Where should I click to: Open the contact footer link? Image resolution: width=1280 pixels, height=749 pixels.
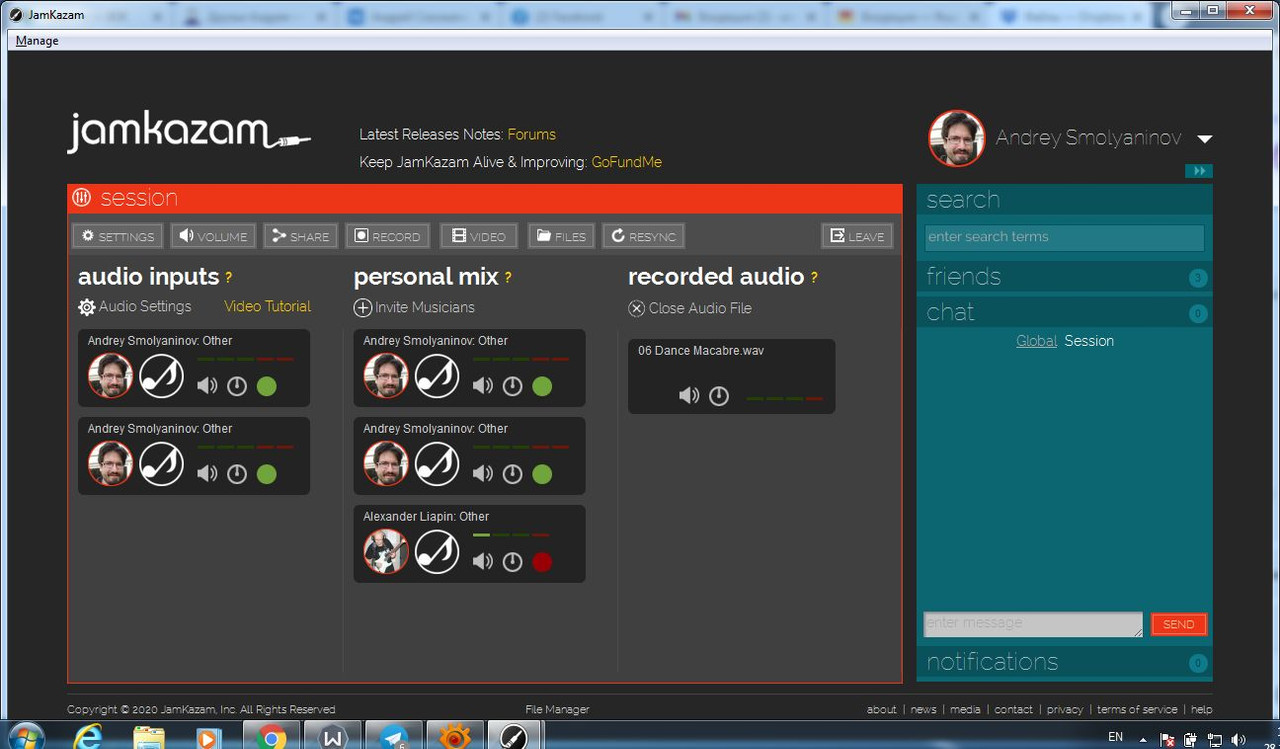(x=1013, y=709)
